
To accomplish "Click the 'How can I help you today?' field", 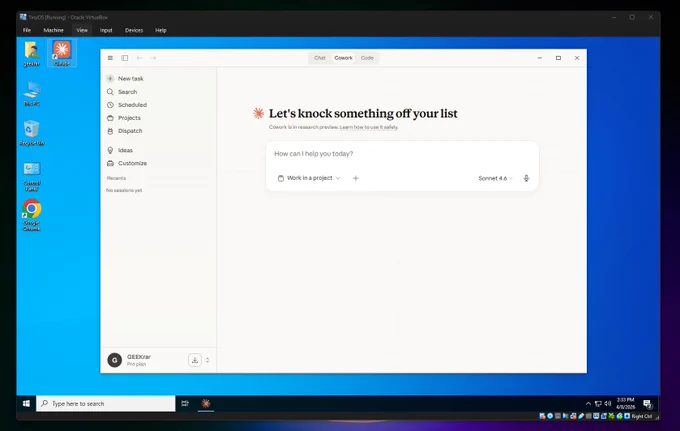I will (x=402, y=154).
